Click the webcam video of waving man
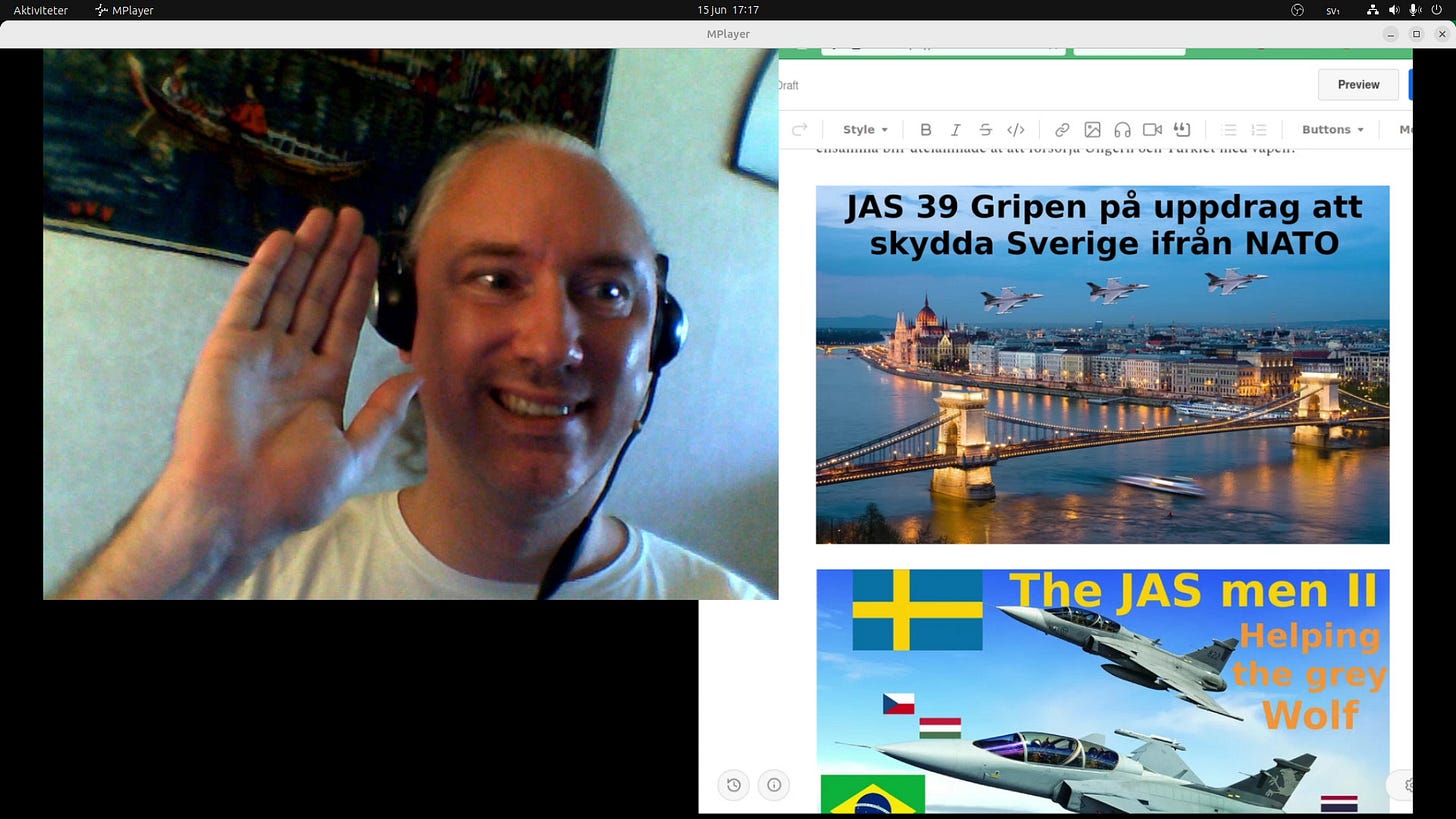 click(x=410, y=324)
